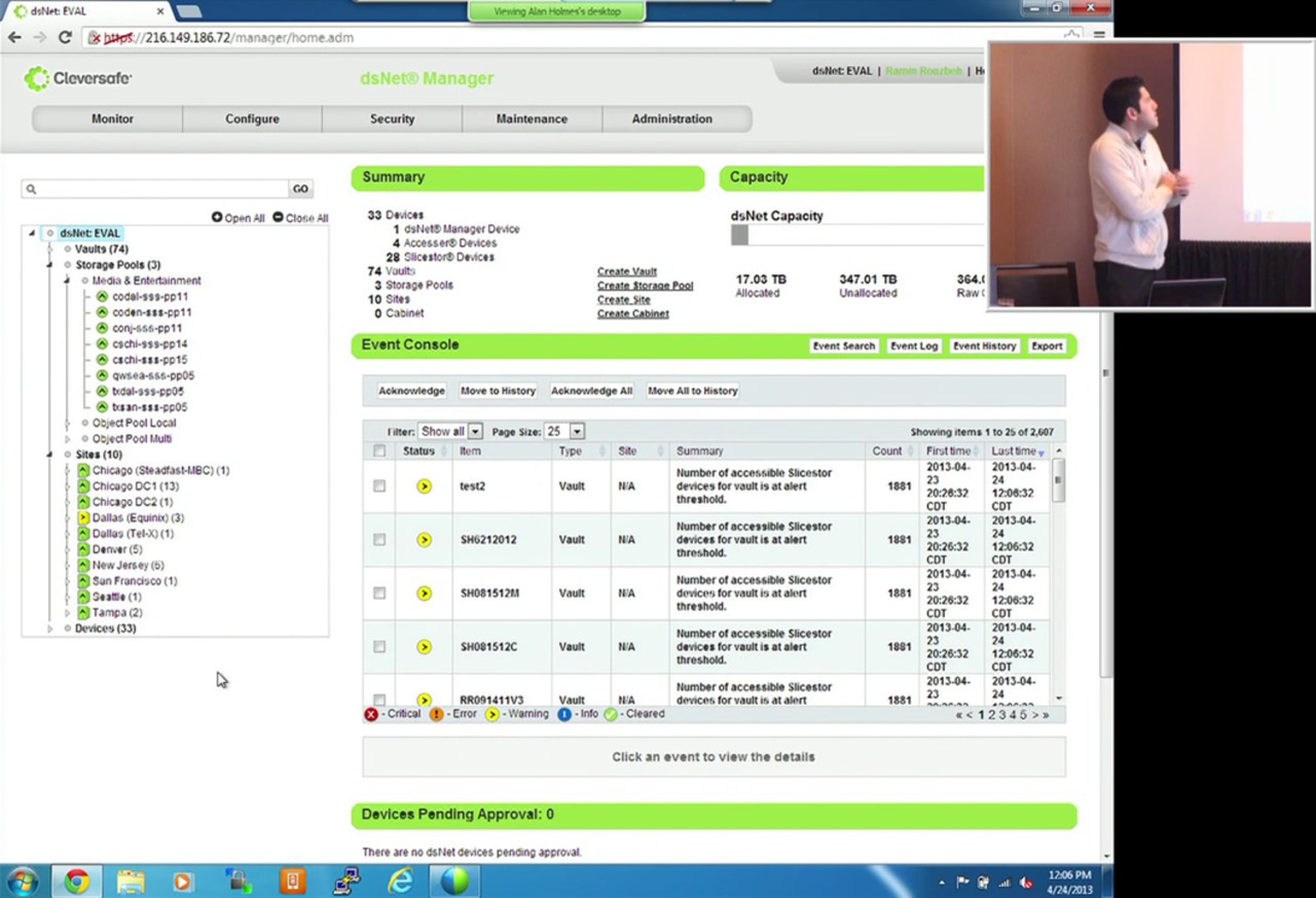Viewport: 1316px width, 898px height.
Task: Open the Event Search button
Action: coord(844,346)
